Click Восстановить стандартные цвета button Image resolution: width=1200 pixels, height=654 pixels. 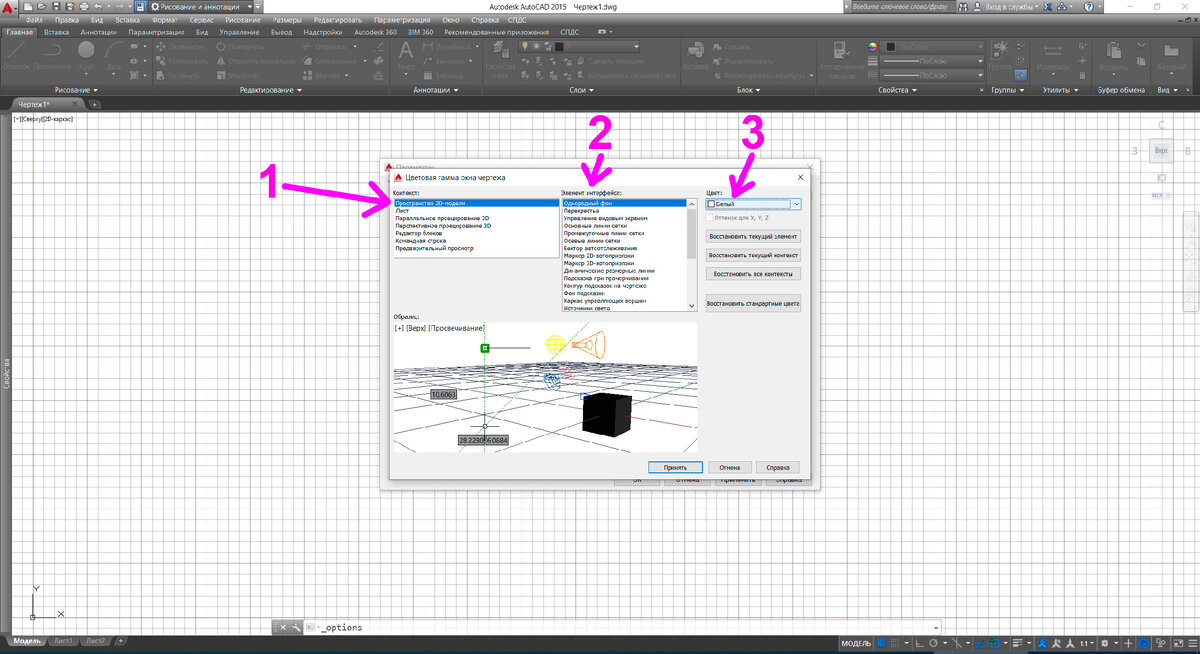pos(753,303)
